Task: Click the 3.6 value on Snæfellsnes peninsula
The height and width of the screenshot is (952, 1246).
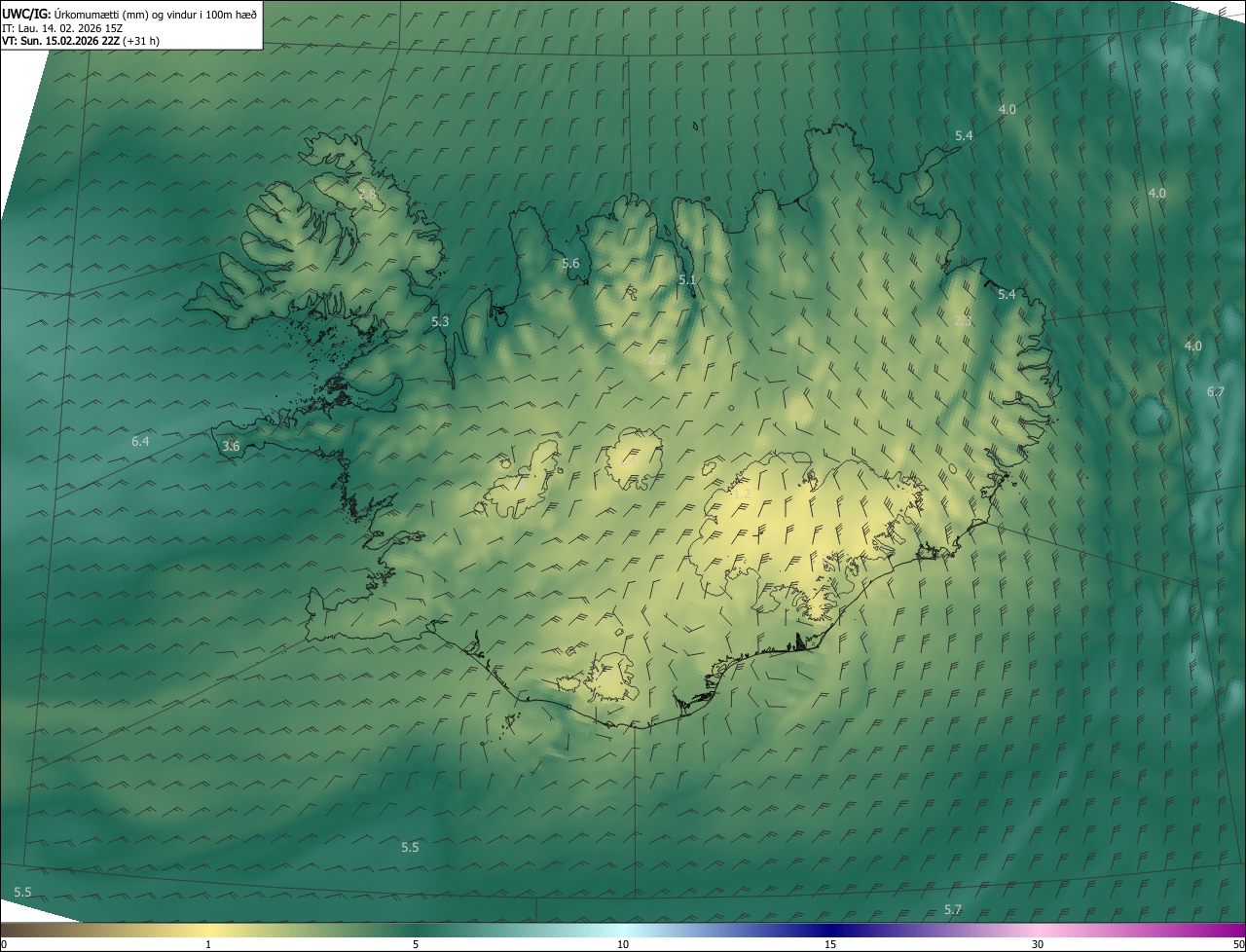Action: [x=231, y=447]
